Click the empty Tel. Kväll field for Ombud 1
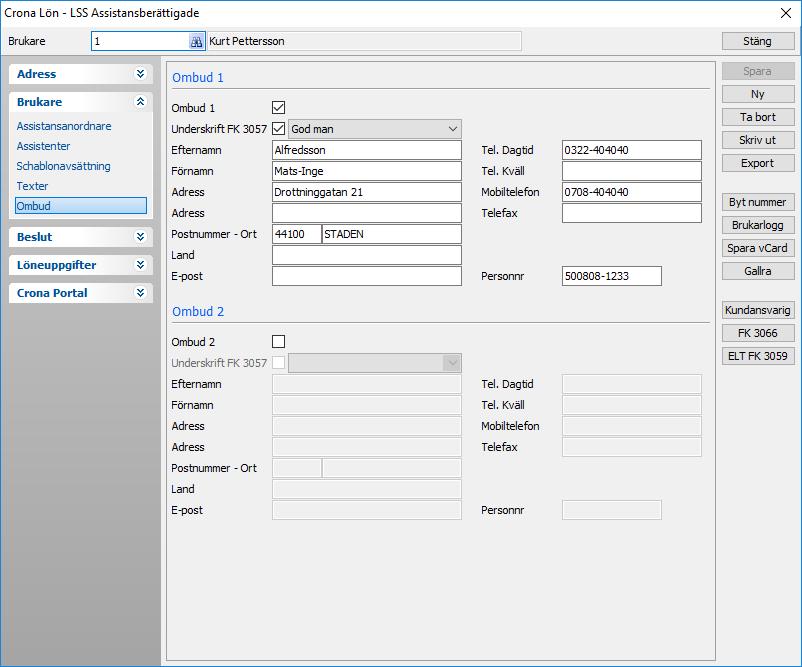802x667 pixels. [x=632, y=171]
